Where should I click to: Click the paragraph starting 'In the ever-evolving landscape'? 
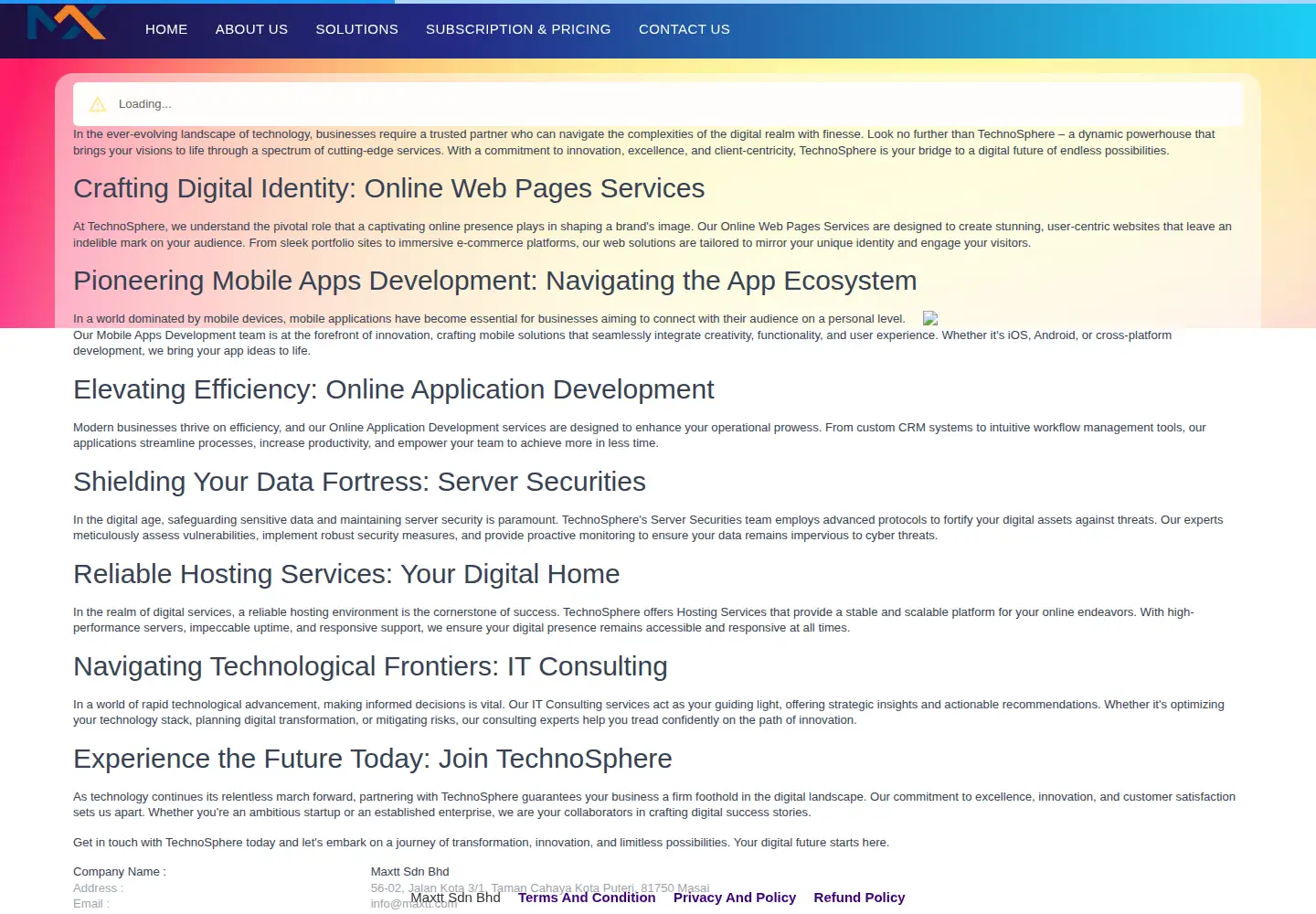(644, 143)
